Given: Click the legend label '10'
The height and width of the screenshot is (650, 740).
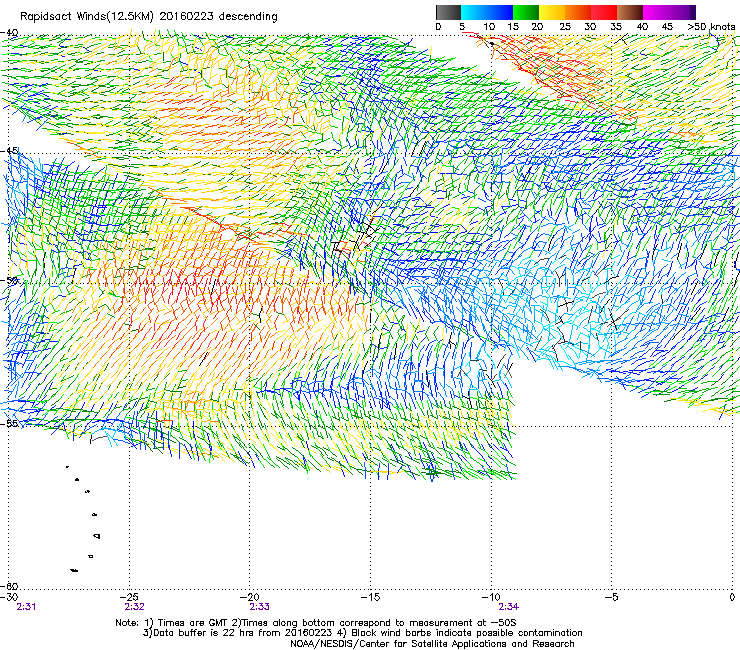Looking at the screenshot, I should click(x=489, y=27).
